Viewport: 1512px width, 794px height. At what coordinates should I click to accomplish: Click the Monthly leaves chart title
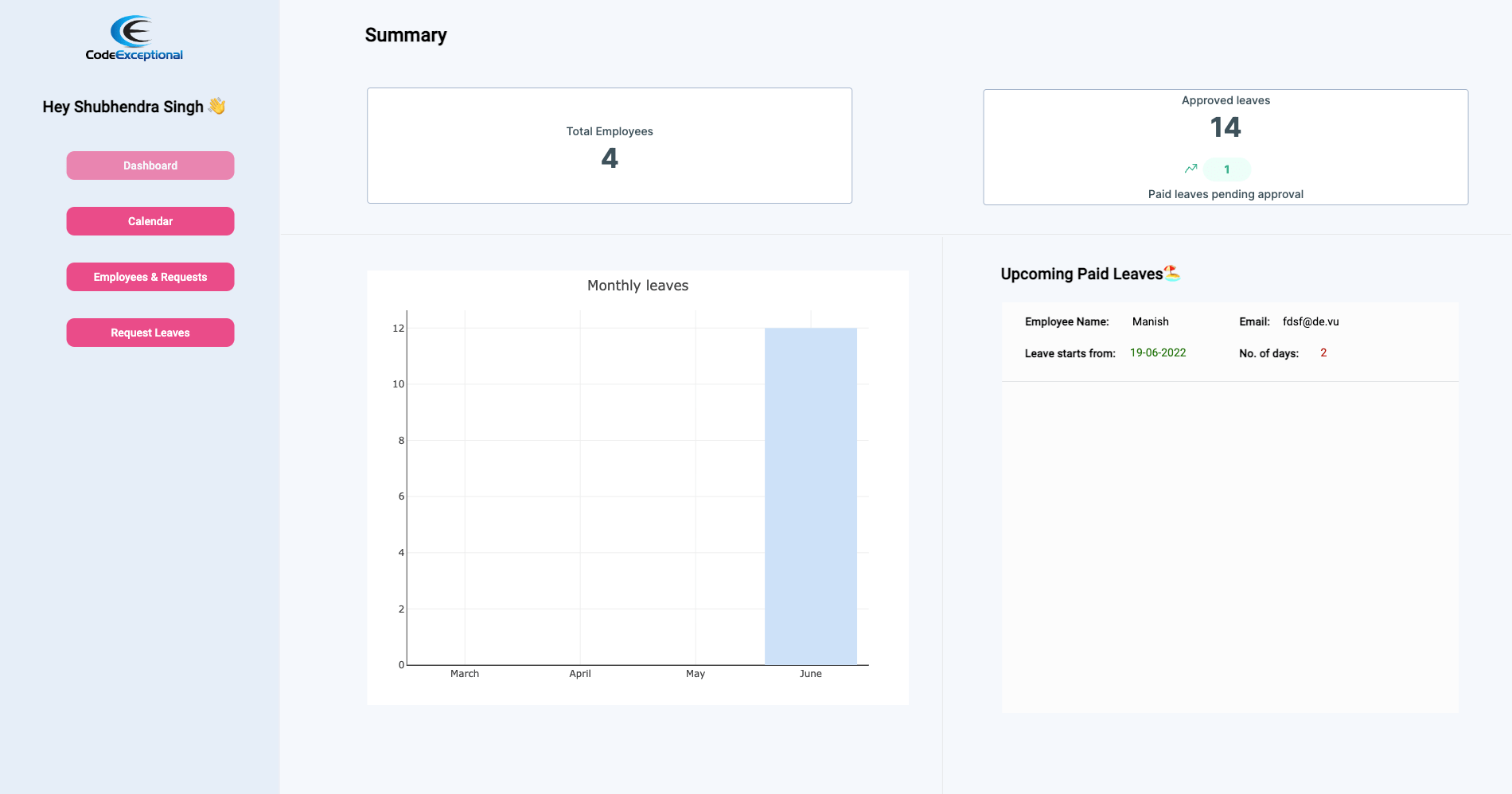pyautogui.click(x=637, y=286)
